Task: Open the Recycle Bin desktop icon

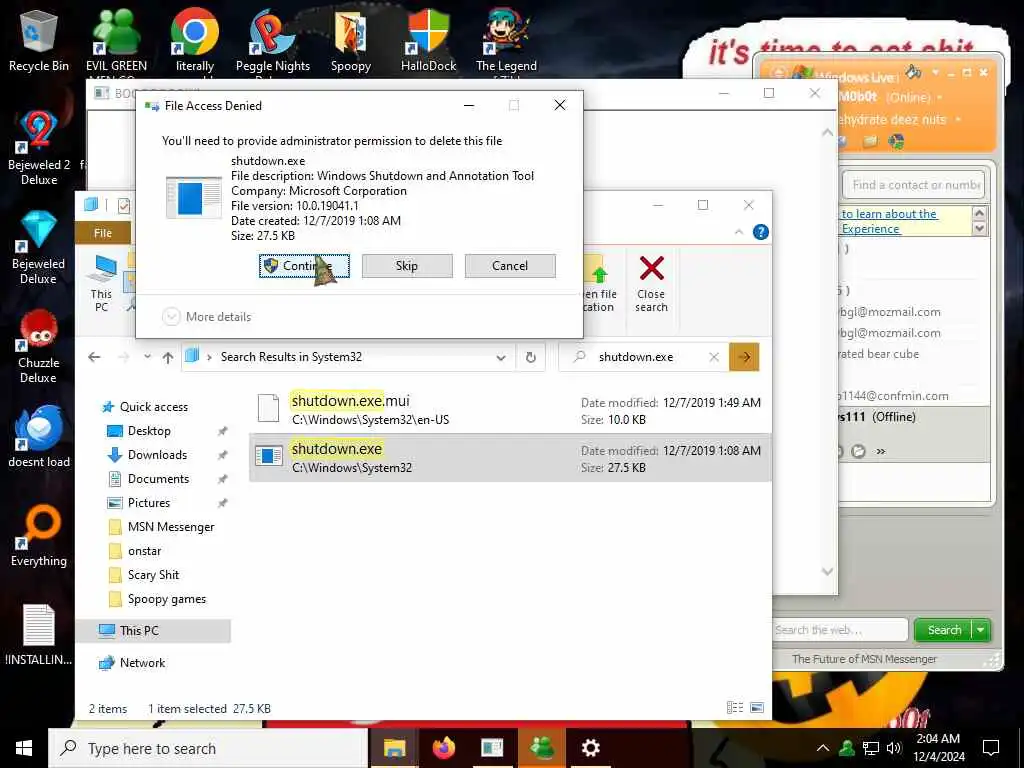Action: coord(39,39)
